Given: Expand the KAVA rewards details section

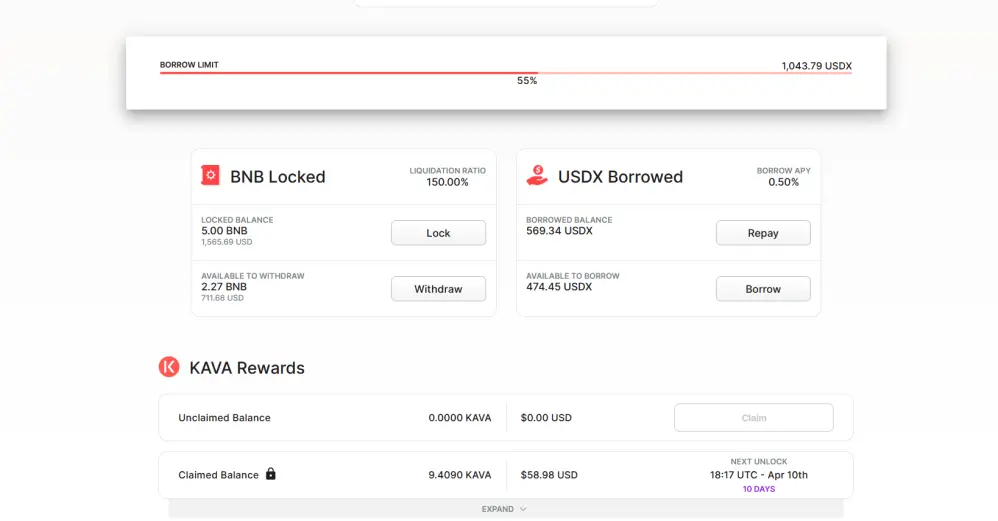Looking at the screenshot, I should pyautogui.click(x=505, y=509).
